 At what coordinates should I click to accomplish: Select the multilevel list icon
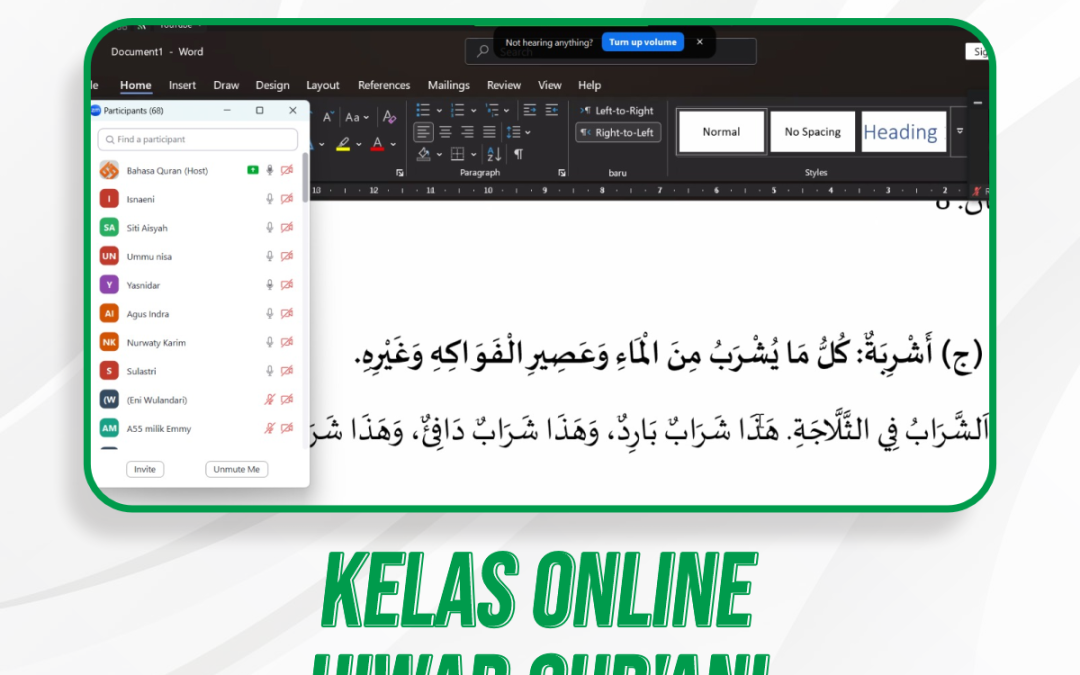pos(492,110)
